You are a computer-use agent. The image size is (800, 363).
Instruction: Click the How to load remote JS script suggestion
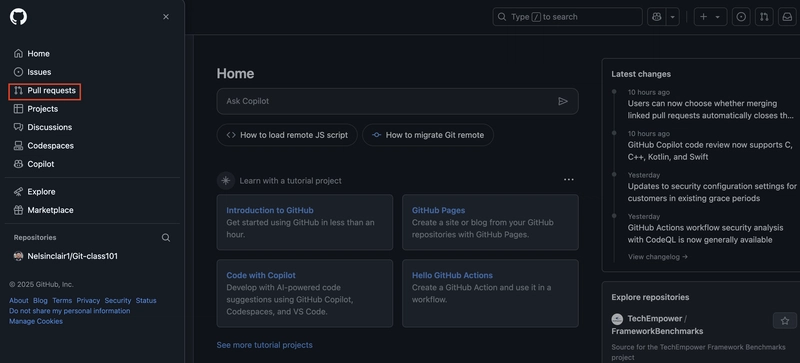(x=287, y=135)
